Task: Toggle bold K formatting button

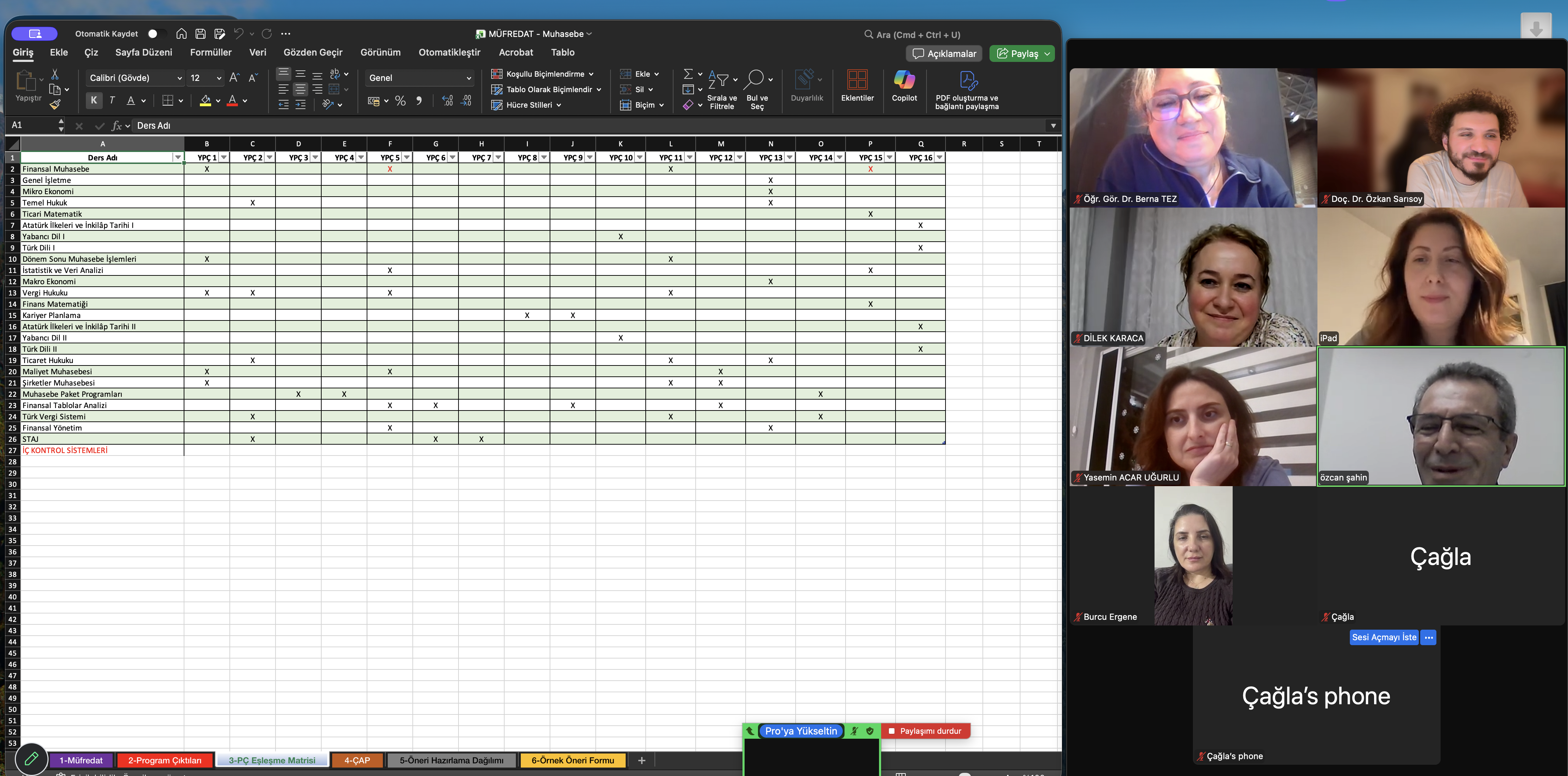Action: tap(94, 100)
